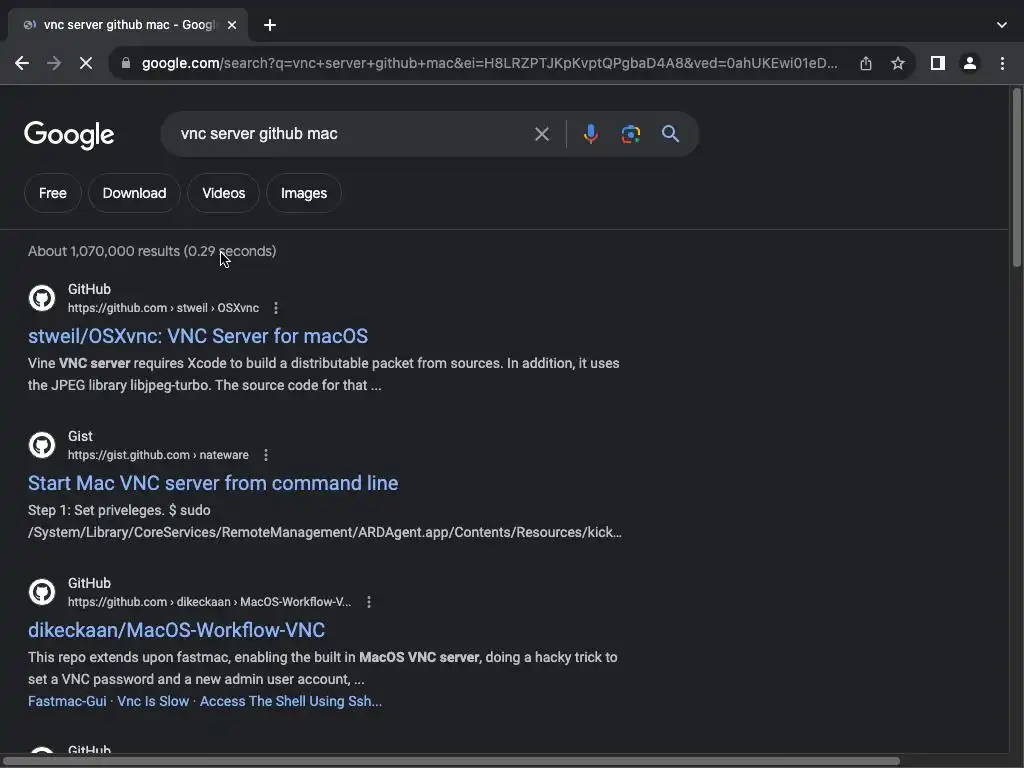Image resolution: width=1024 pixels, height=768 pixels.
Task: Open Chrome's three-dot menu
Action: (x=1002, y=63)
